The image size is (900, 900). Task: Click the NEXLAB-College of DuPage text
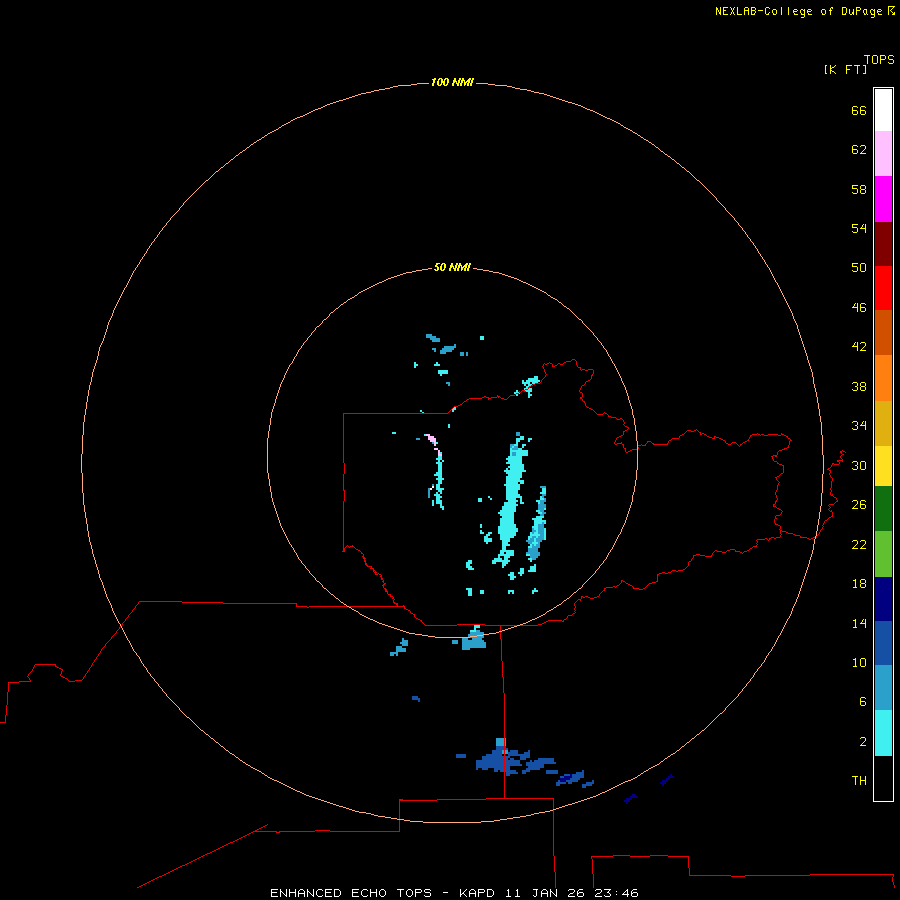(798, 11)
